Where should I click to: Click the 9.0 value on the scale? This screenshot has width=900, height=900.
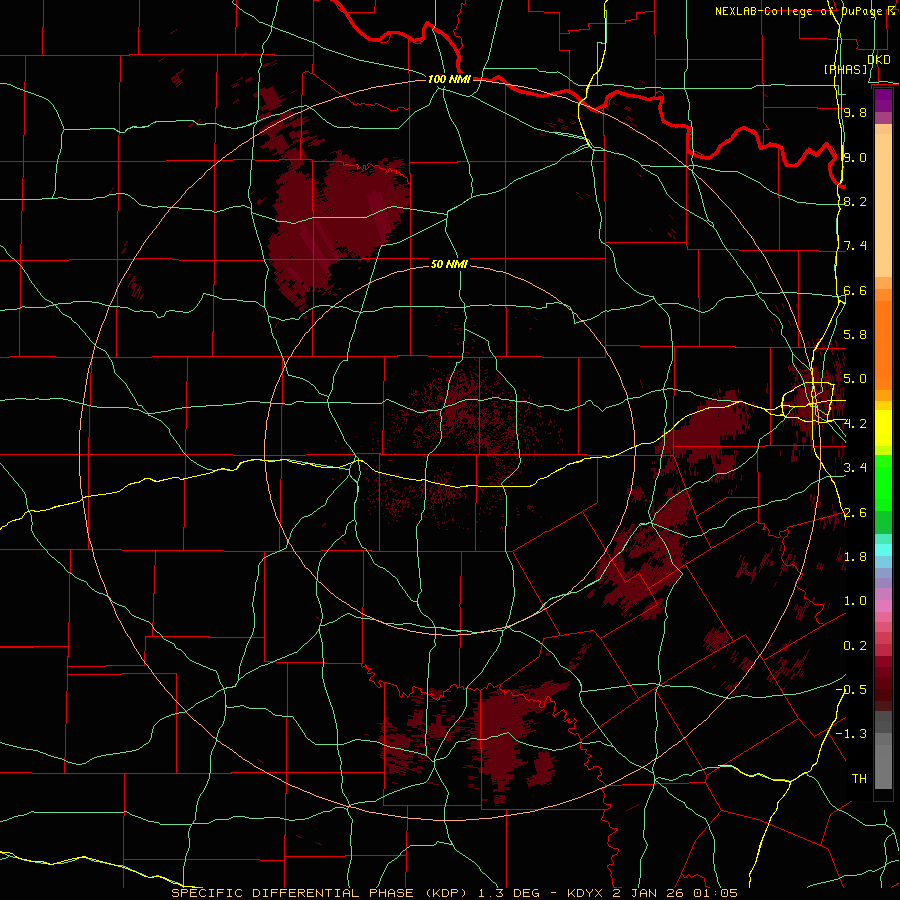point(855,157)
